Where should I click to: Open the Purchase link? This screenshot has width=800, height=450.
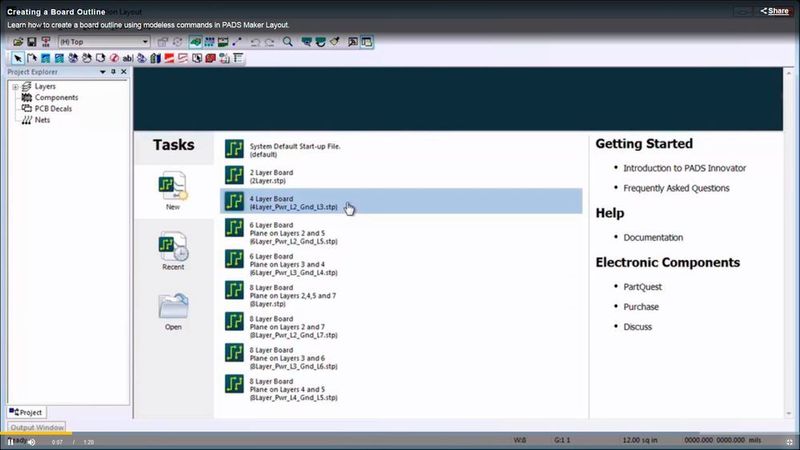[x=641, y=307]
